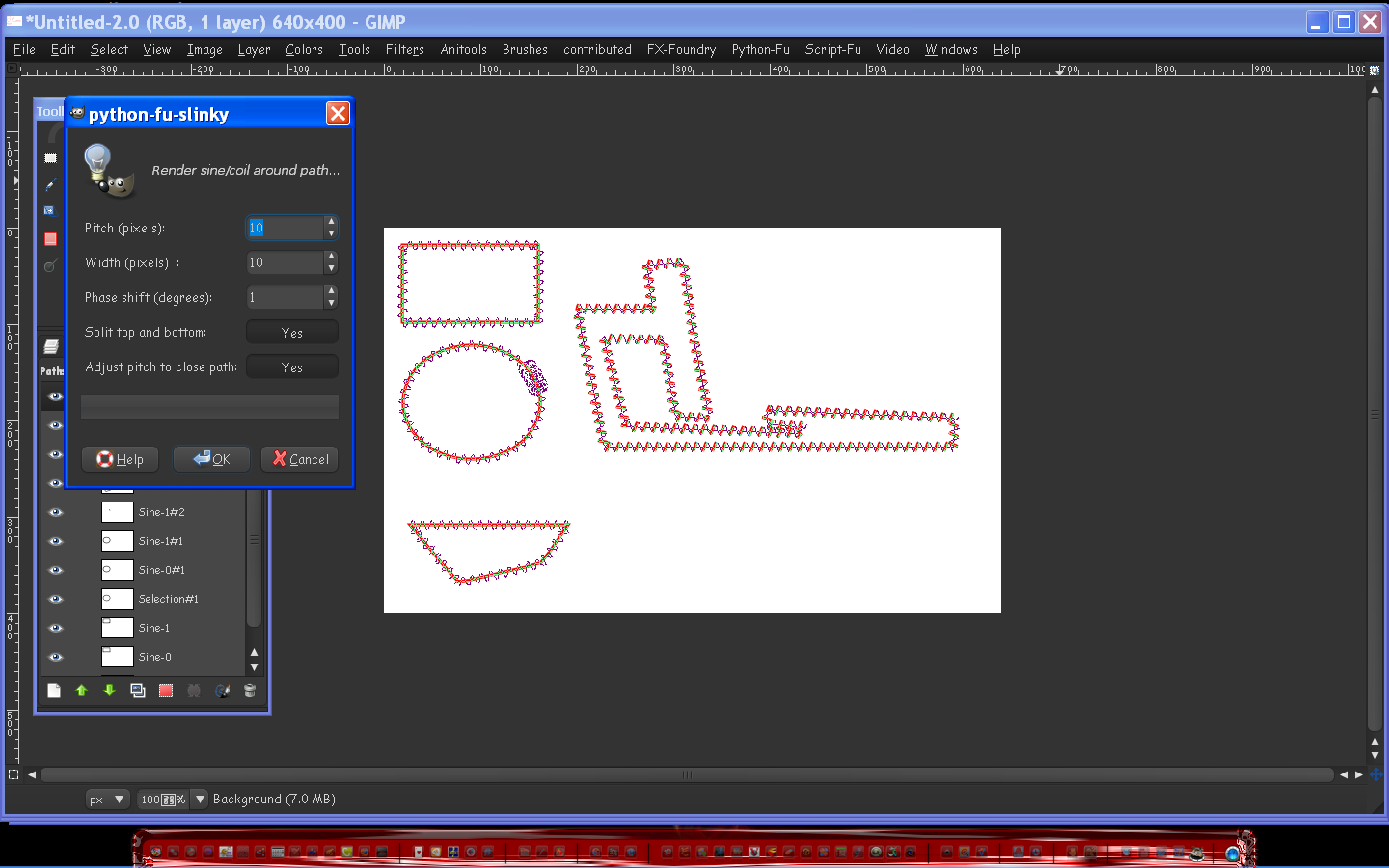Viewport: 1389px width, 868px height.
Task: Increase Width value with up arrow
Action: [x=331, y=257]
